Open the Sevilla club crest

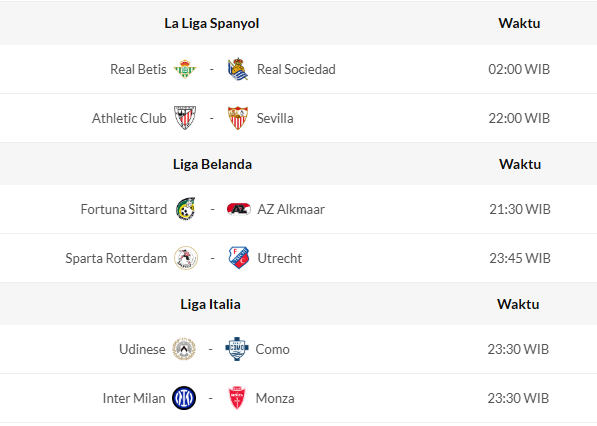pyautogui.click(x=238, y=118)
